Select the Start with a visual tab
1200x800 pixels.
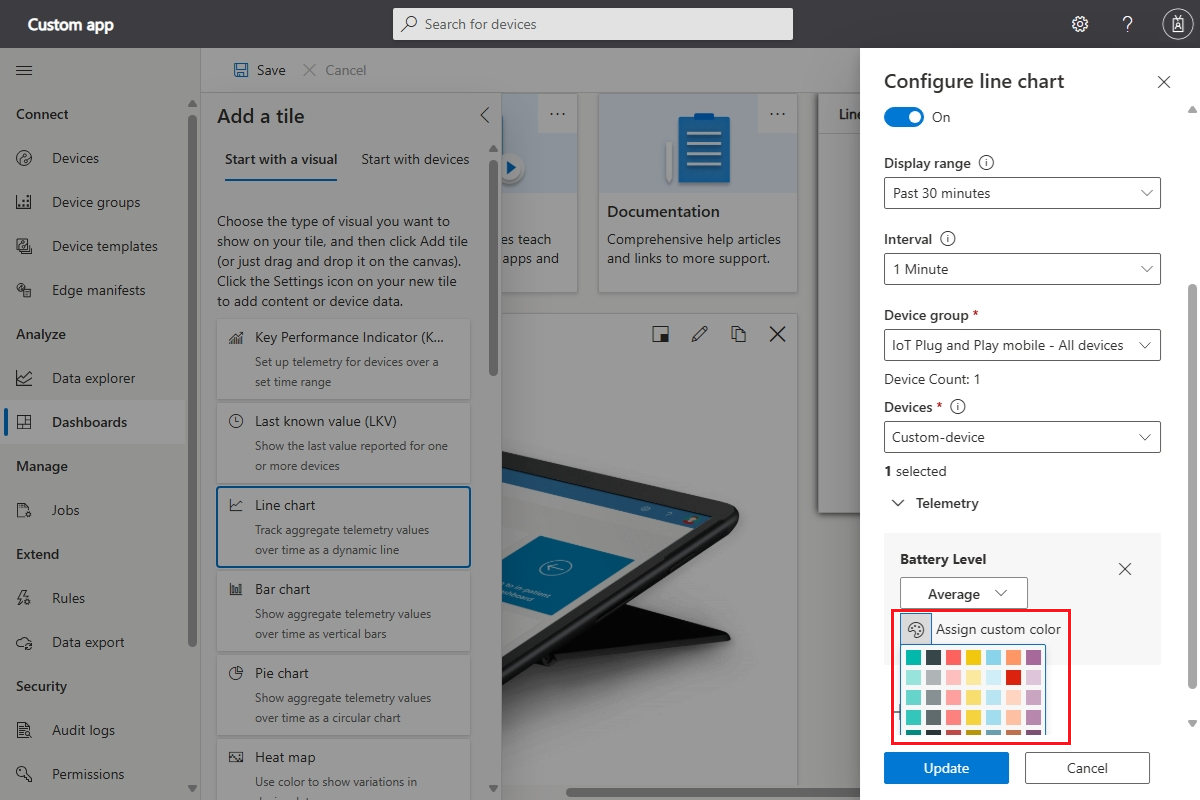coord(281,159)
